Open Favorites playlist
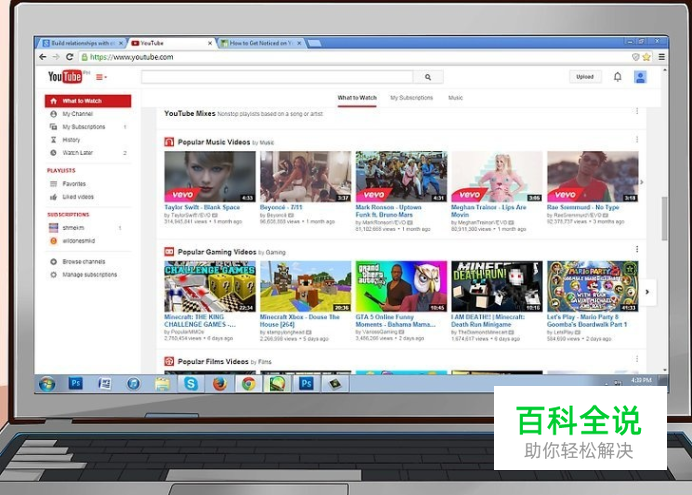The image size is (692, 495). tap(74, 184)
